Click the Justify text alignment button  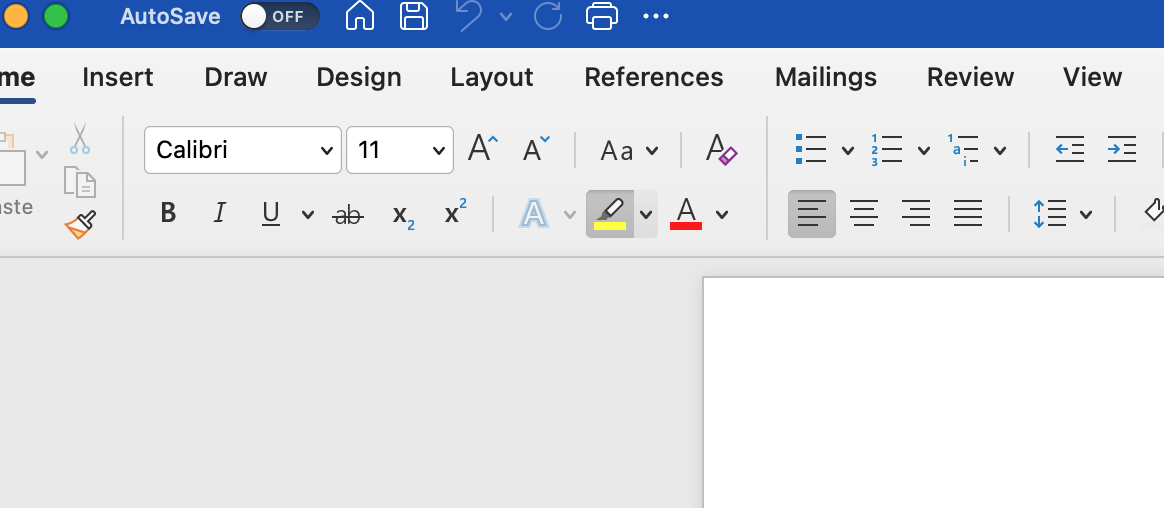[x=967, y=213]
